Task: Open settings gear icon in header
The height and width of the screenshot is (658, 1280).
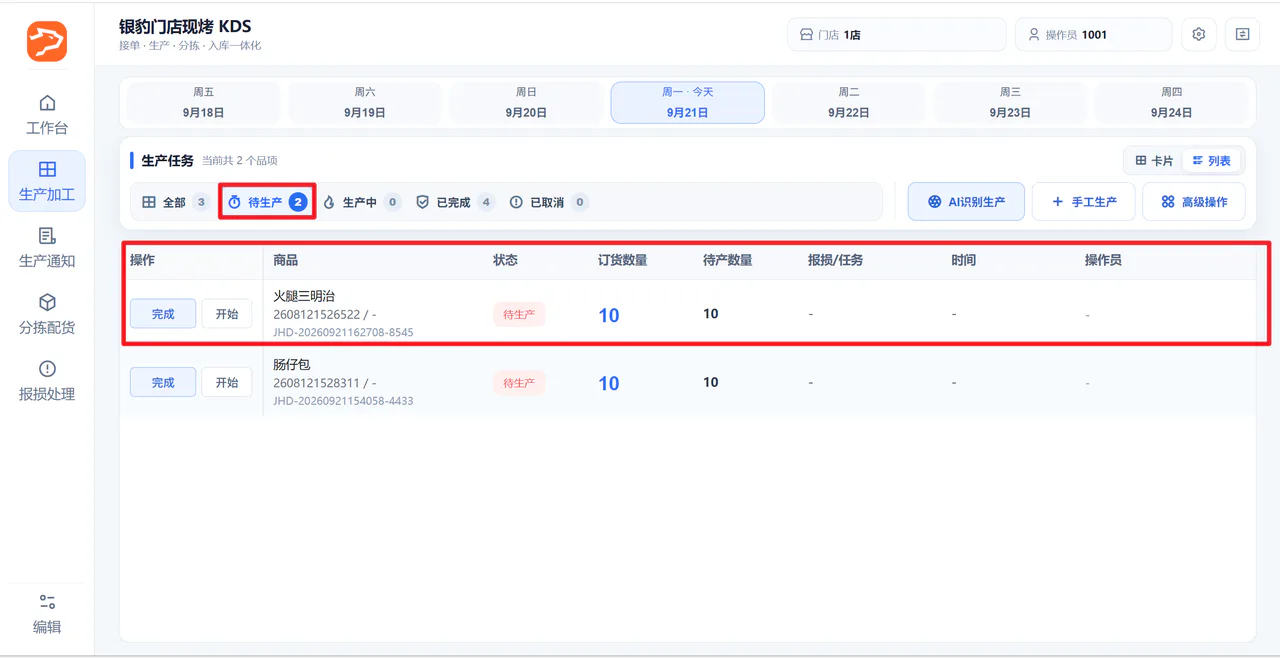Action: coord(1199,34)
